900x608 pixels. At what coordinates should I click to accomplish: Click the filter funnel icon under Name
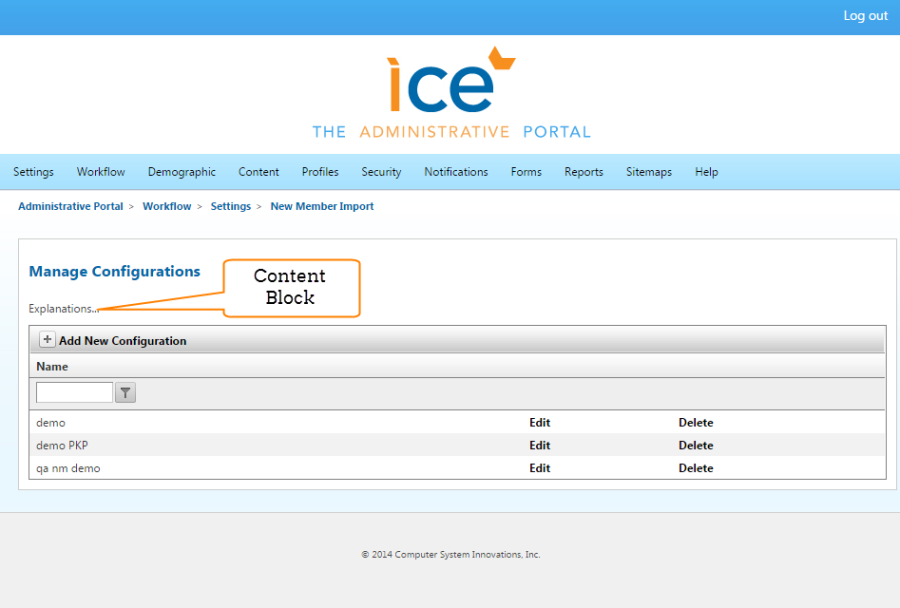click(125, 393)
